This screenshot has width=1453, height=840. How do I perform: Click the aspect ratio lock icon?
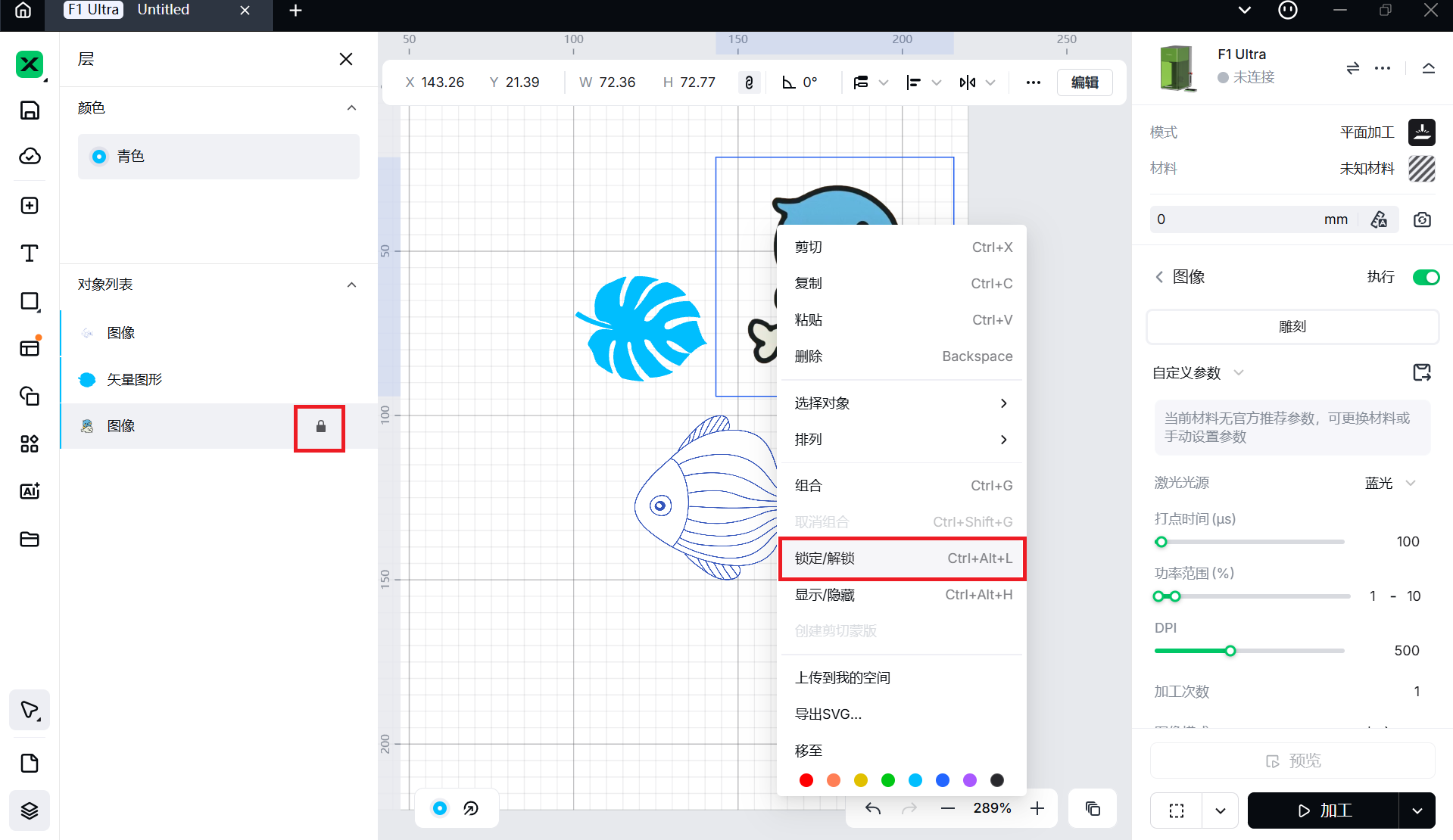point(749,82)
